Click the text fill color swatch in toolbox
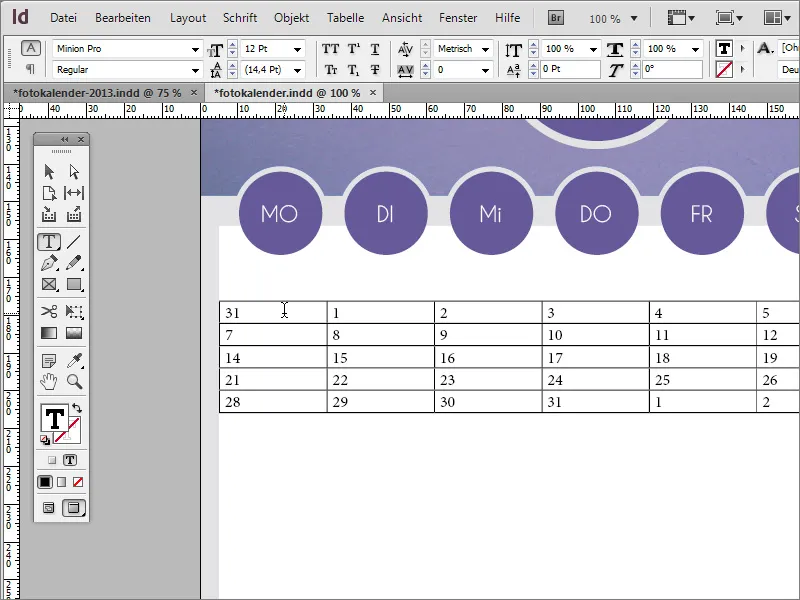This screenshot has width=800, height=600. [x=55, y=418]
